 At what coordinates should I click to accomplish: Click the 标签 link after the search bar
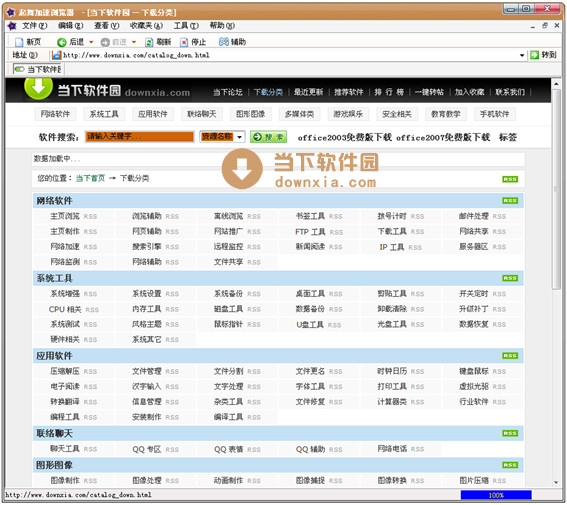point(508,137)
